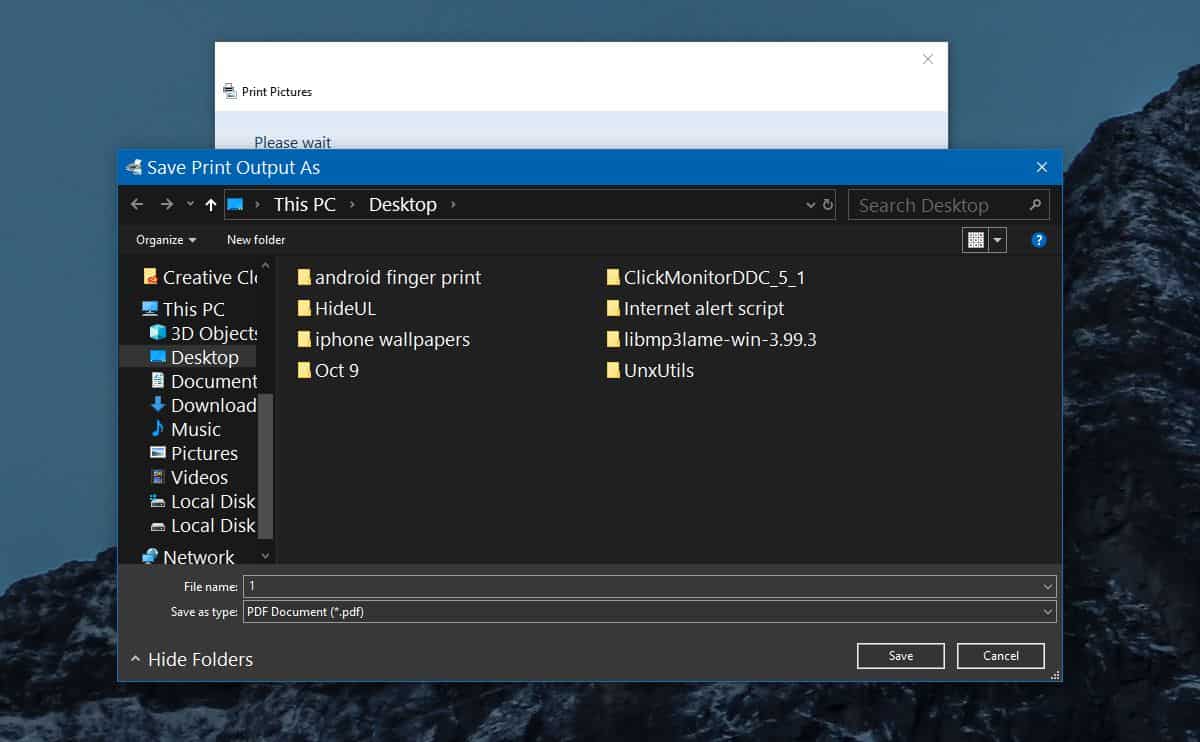1200x742 pixels.
Task: Click the Save button
Action: 899,655
